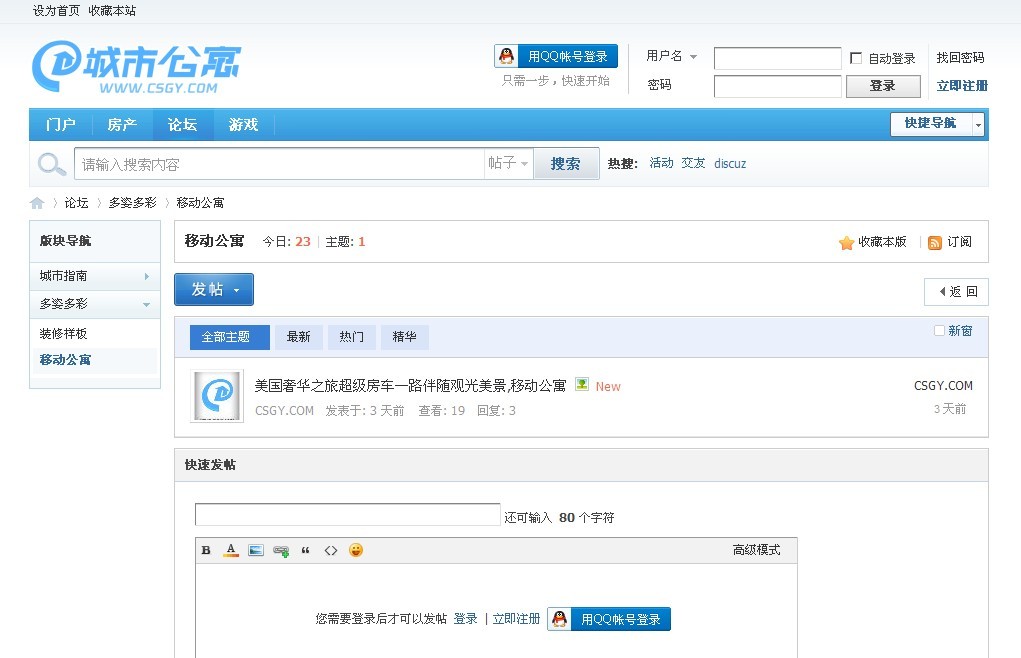Click the quote icon in editor
This screenshot has height=658, width=1021.
(x=305, y=550)
